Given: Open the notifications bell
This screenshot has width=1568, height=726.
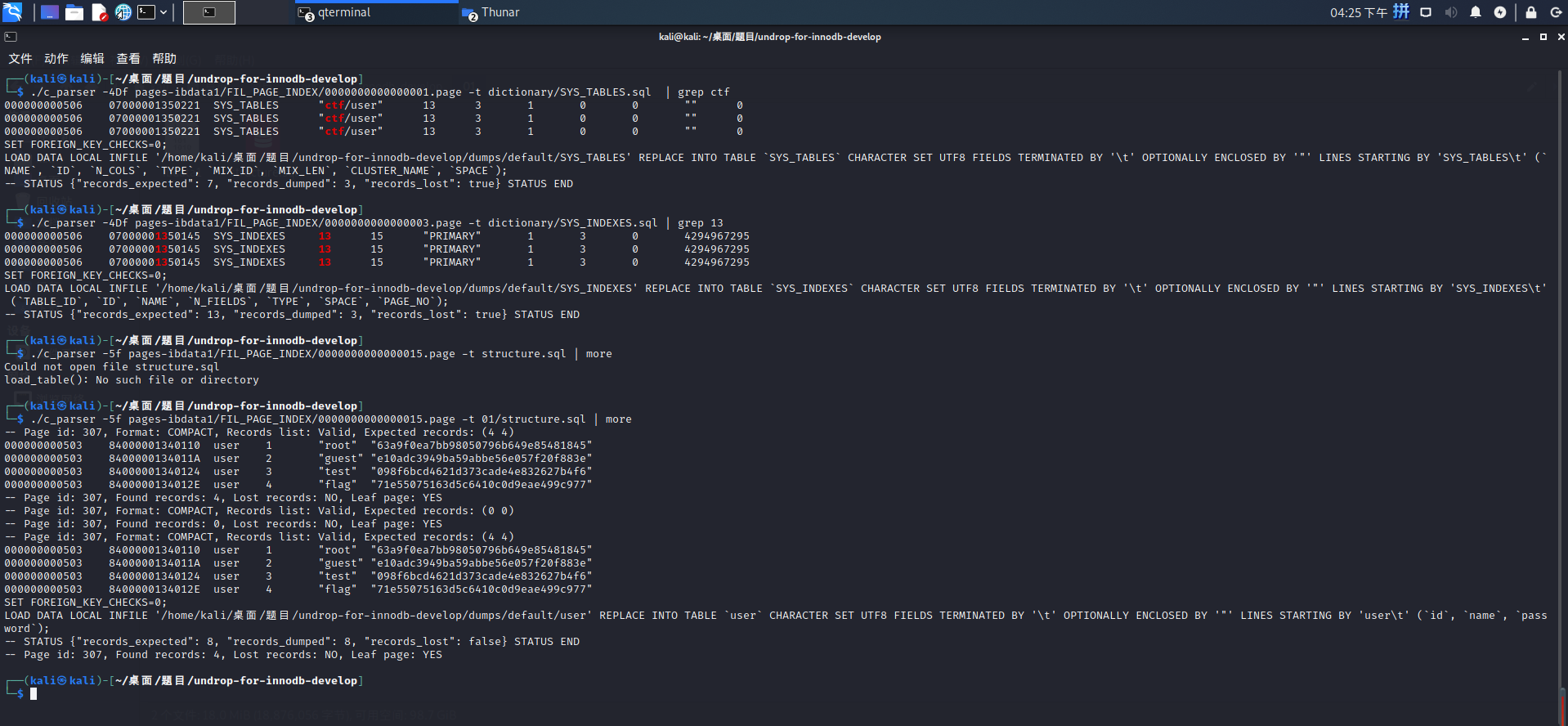Looking at the screenshot, I should point(1476,12).
